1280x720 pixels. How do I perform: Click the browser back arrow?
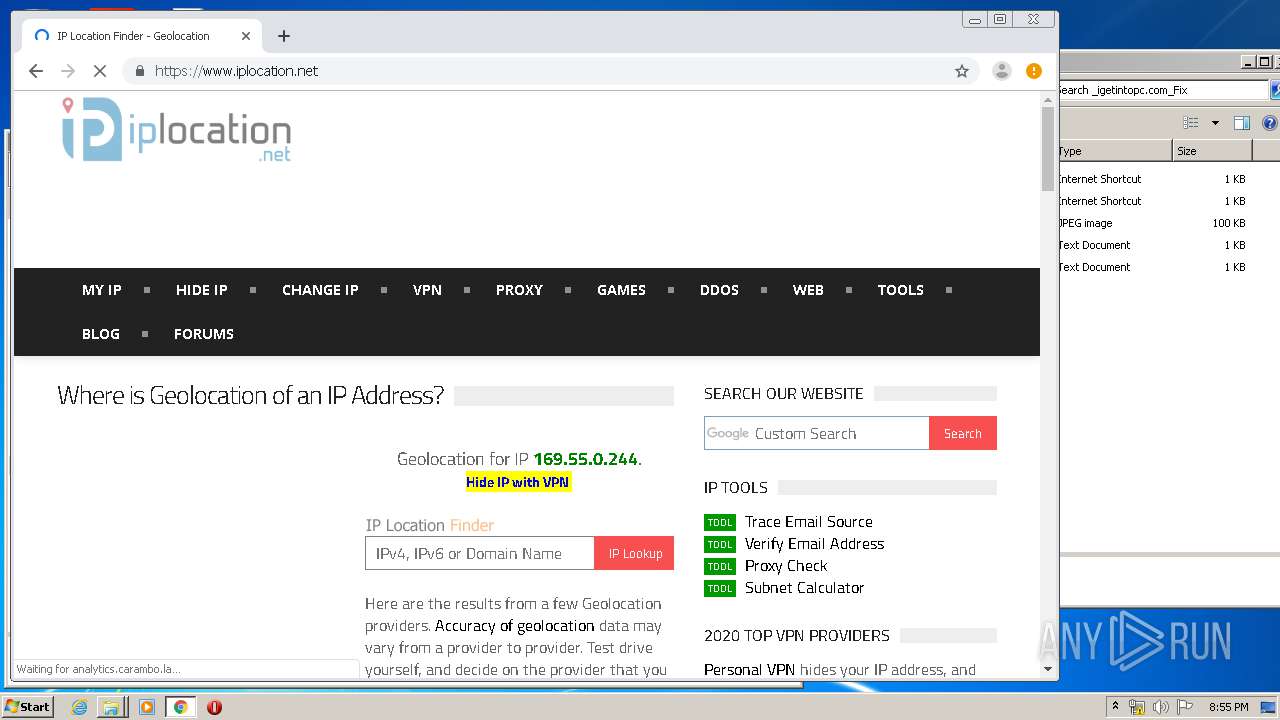tap(36, 71)
